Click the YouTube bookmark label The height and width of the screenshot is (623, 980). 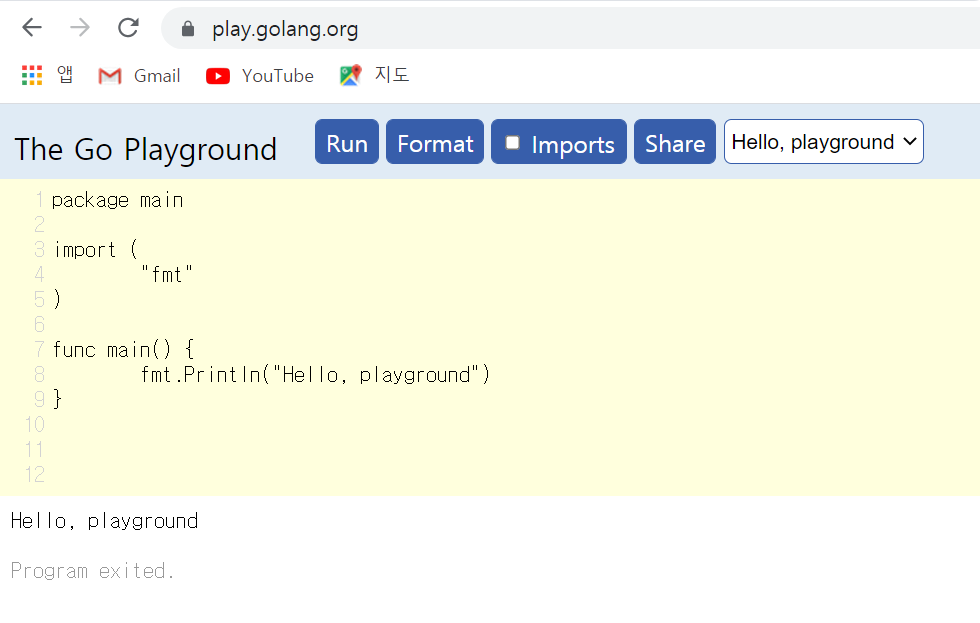coord(278,76)
